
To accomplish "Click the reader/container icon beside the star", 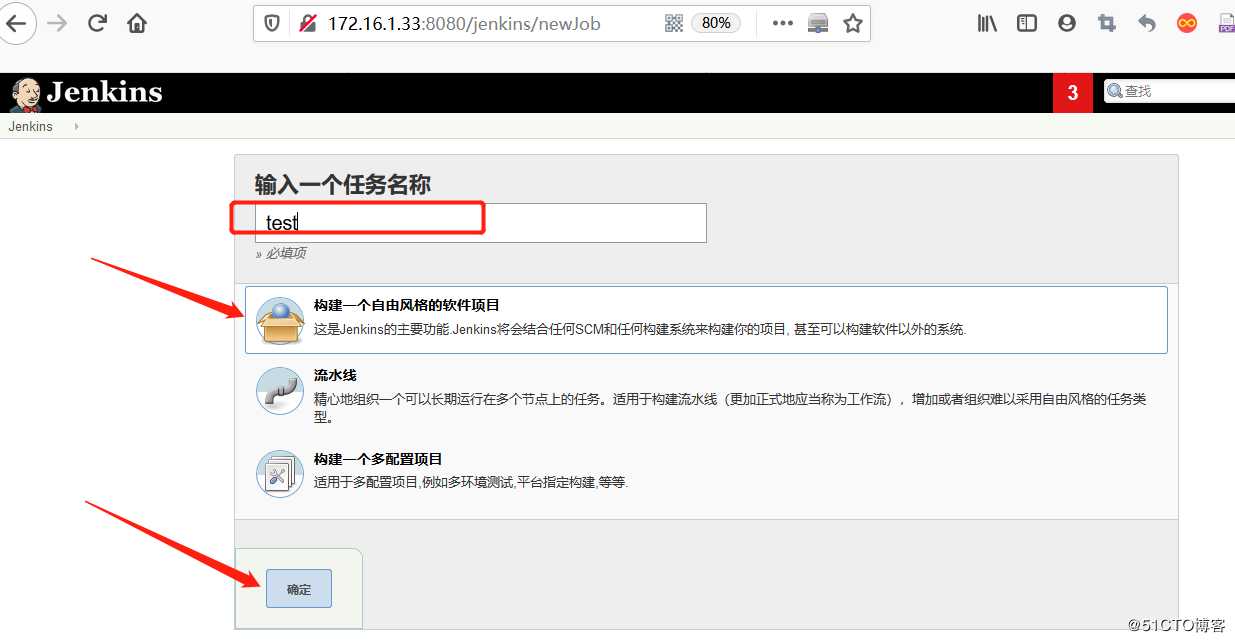I will click(818, 23).
